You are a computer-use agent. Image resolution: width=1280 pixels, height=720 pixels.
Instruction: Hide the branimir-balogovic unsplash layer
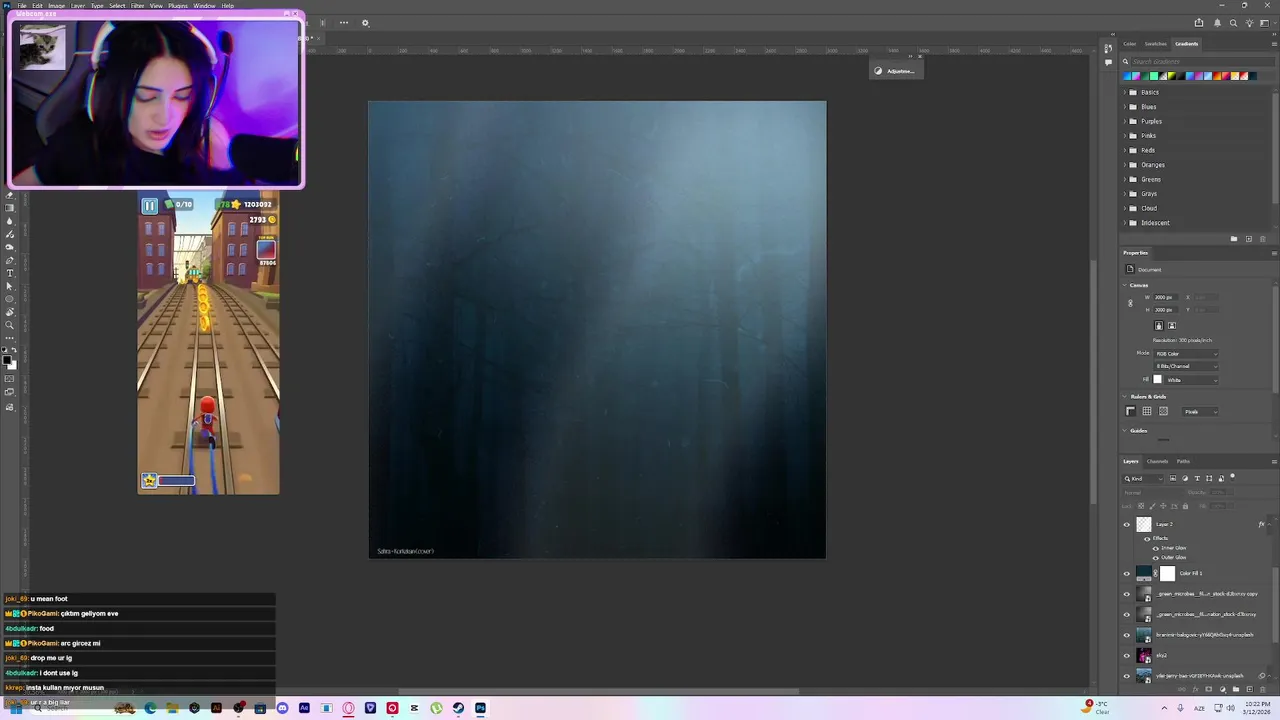(1127, 635)
